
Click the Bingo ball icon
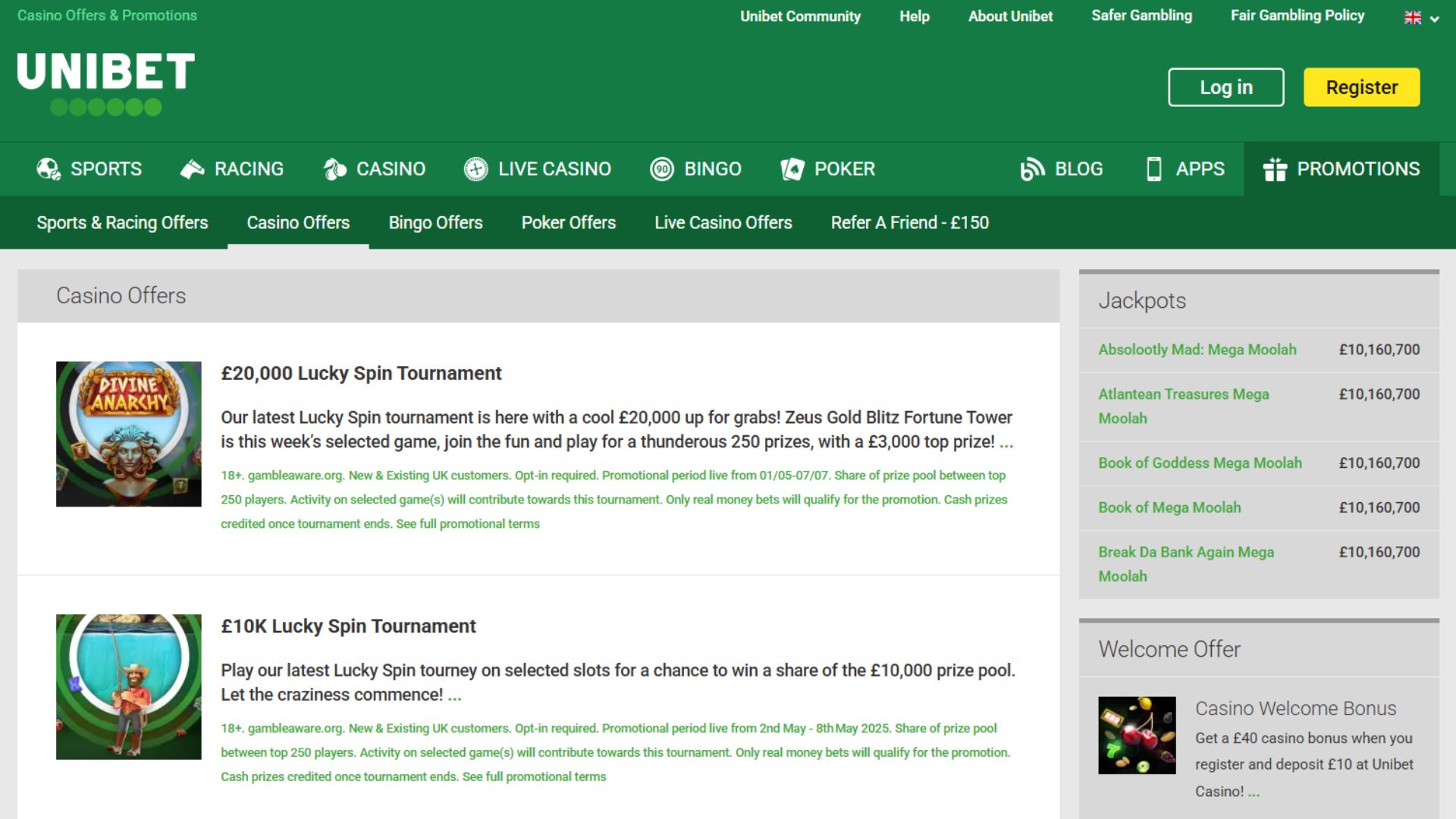point(662,168)
